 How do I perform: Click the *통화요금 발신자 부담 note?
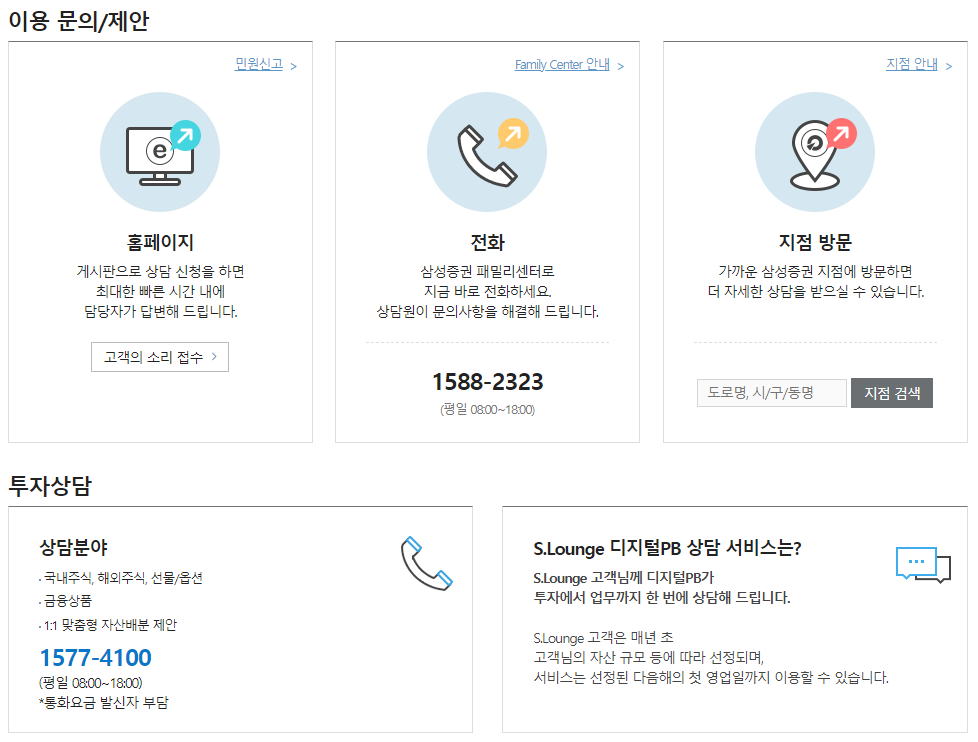click(104, 703)
